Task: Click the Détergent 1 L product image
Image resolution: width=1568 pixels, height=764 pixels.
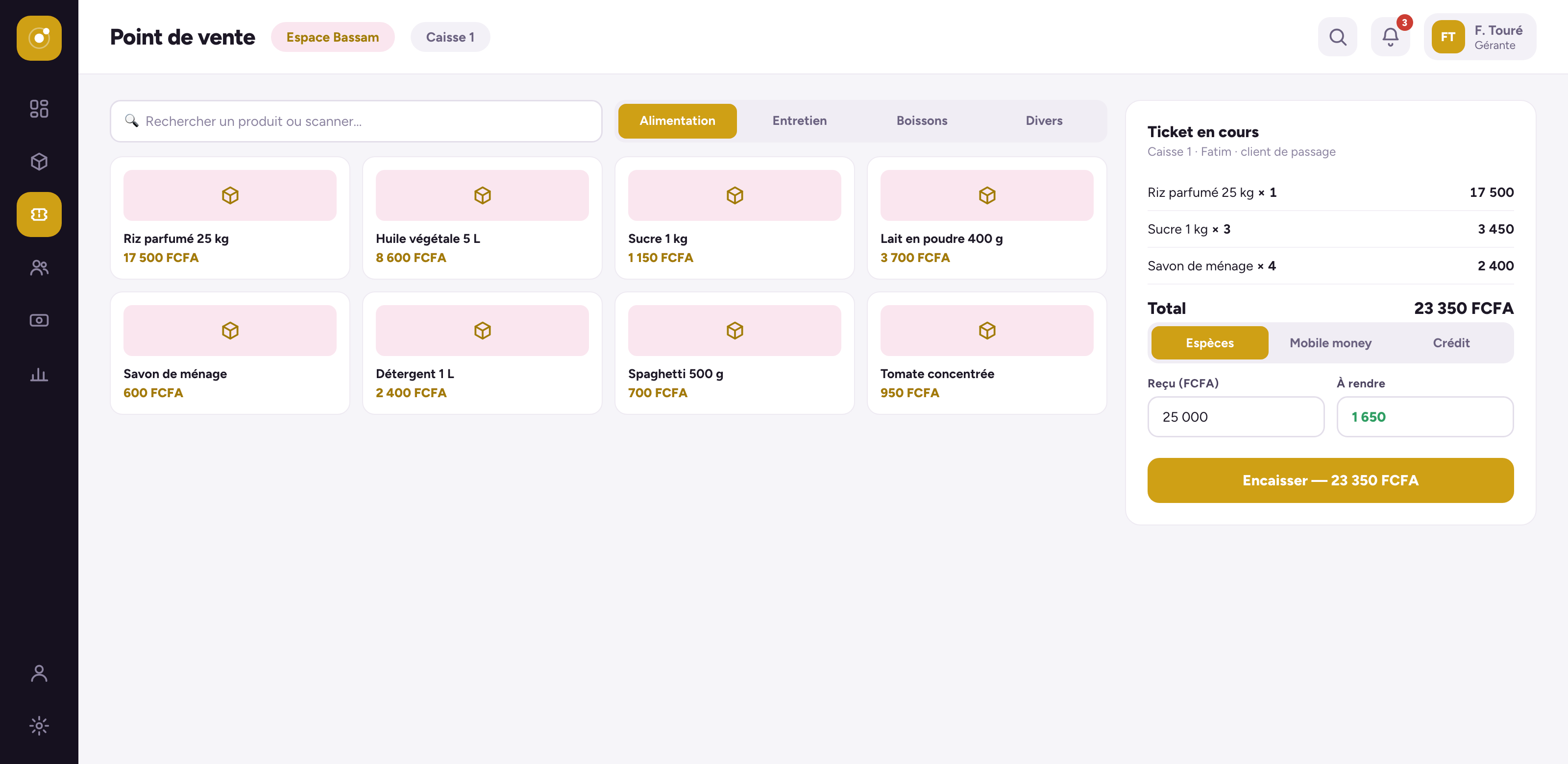Action: point(482,330)
